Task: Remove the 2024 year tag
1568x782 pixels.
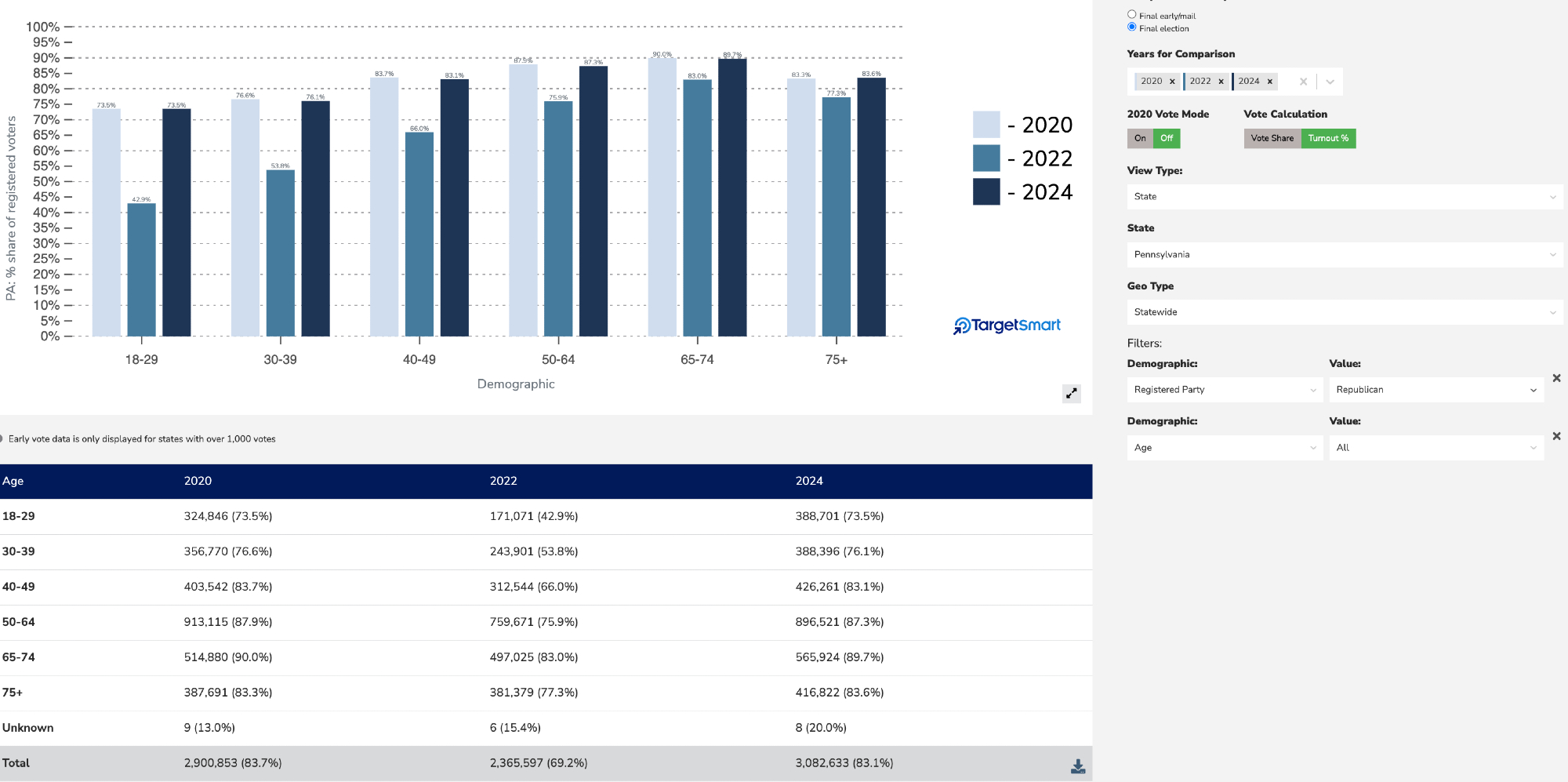Action: (x=1269, y=82)
